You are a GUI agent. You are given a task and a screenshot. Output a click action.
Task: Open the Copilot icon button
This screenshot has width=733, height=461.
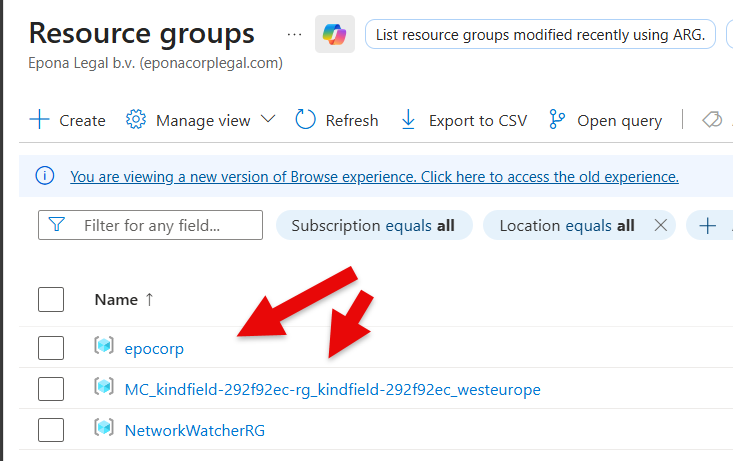[334, 35]
